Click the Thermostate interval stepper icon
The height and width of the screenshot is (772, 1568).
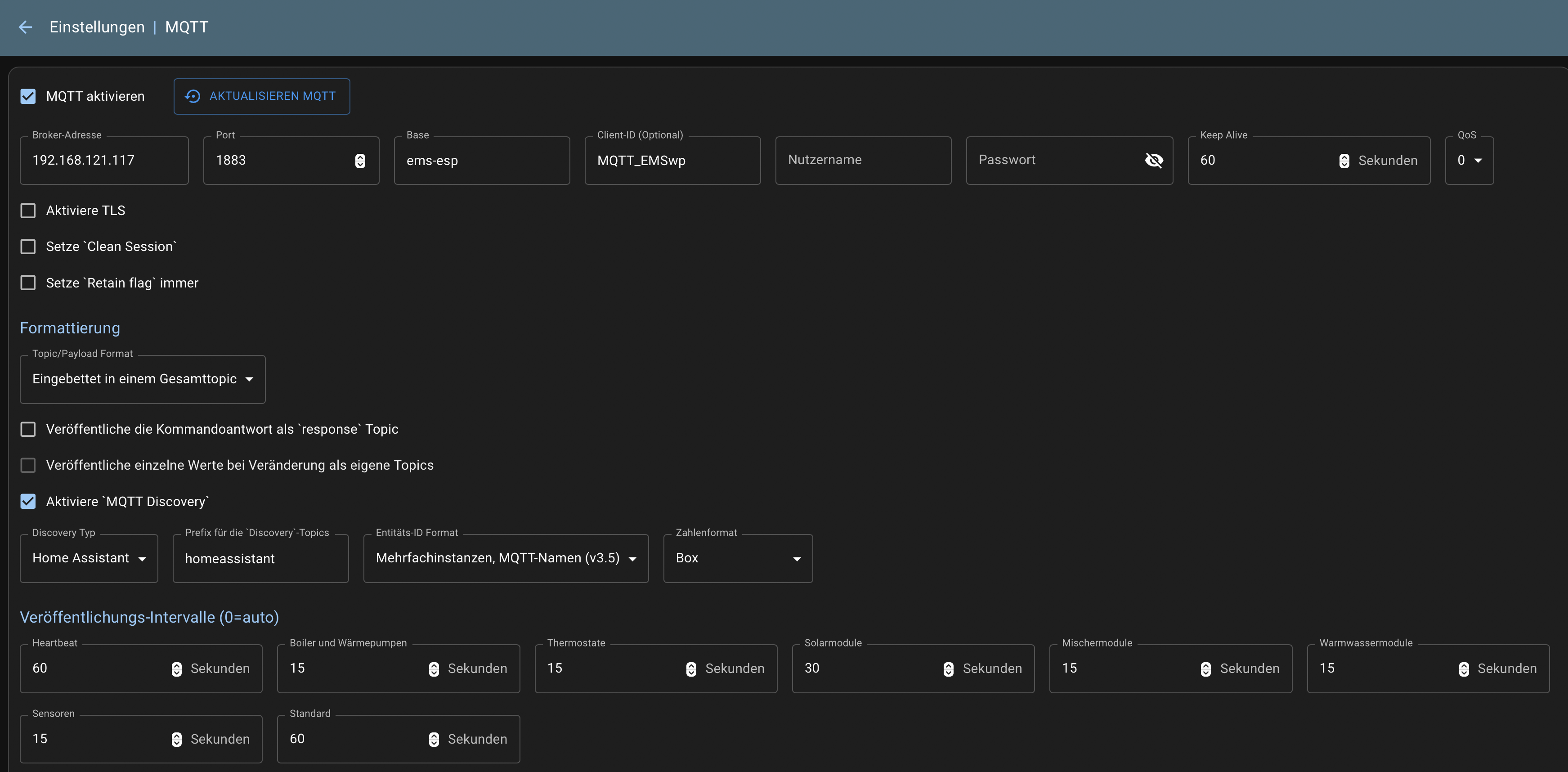tap(691, 669)
